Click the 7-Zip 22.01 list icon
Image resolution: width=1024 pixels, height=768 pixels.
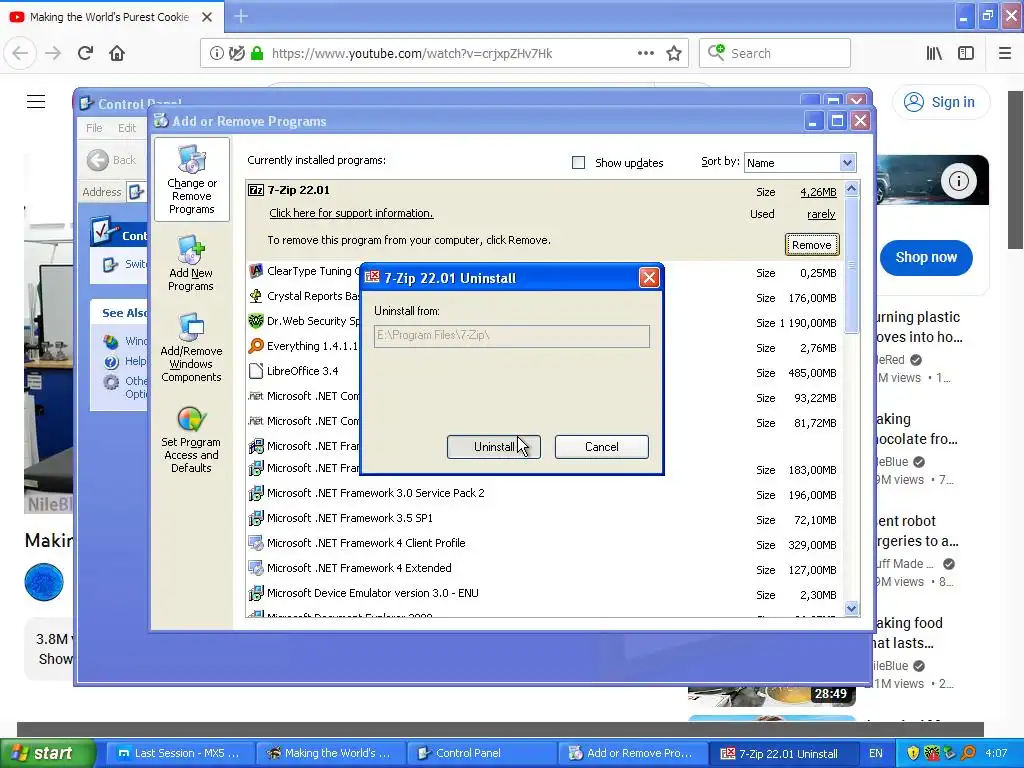pyautogui.click(x=256, y=190)
